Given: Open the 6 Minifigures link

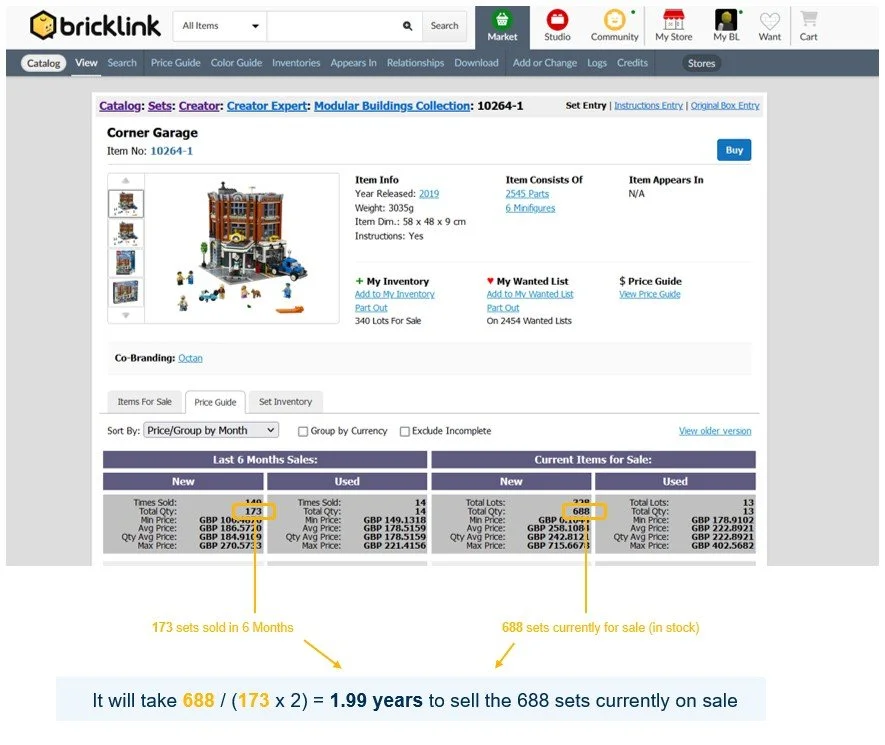Looking at the screenshot, I should coord(530,208).
